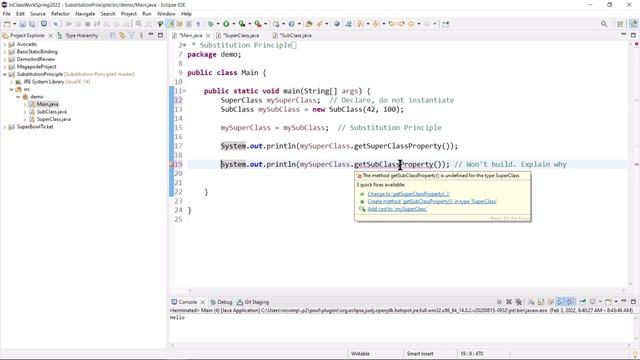
Task: Open the Window menu
Action: click(166, 13)
